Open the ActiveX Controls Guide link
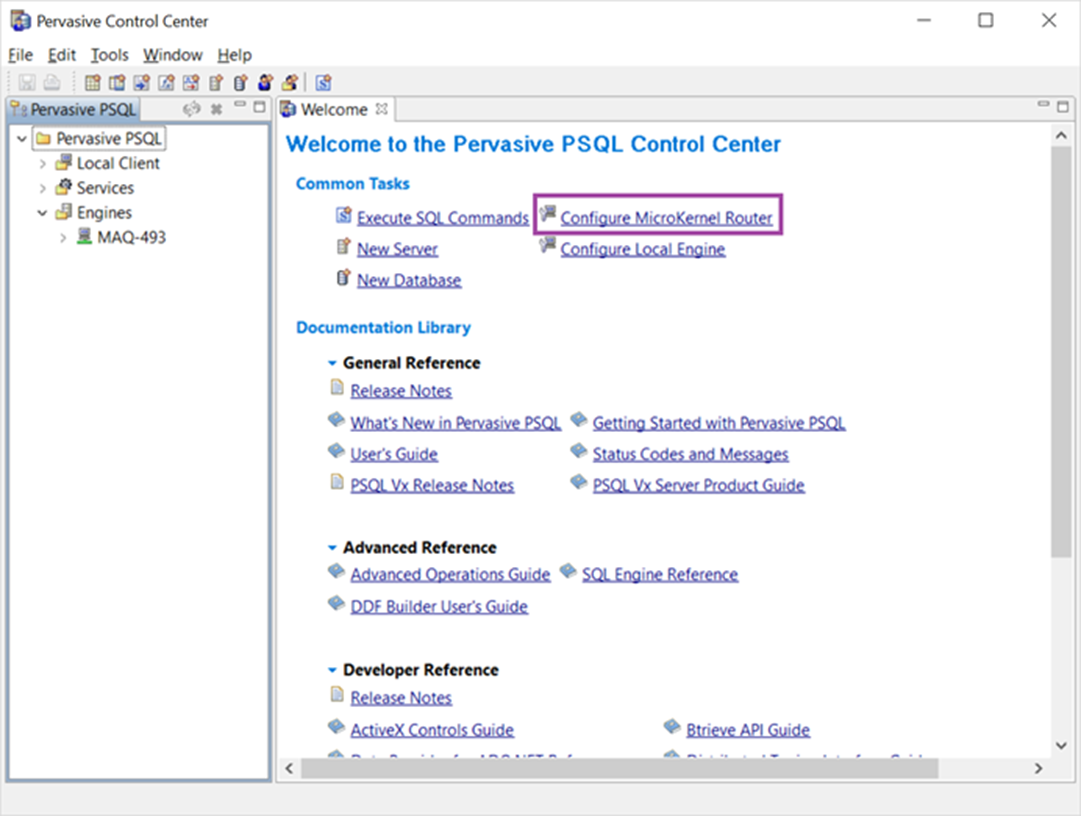 click(432, 730)
